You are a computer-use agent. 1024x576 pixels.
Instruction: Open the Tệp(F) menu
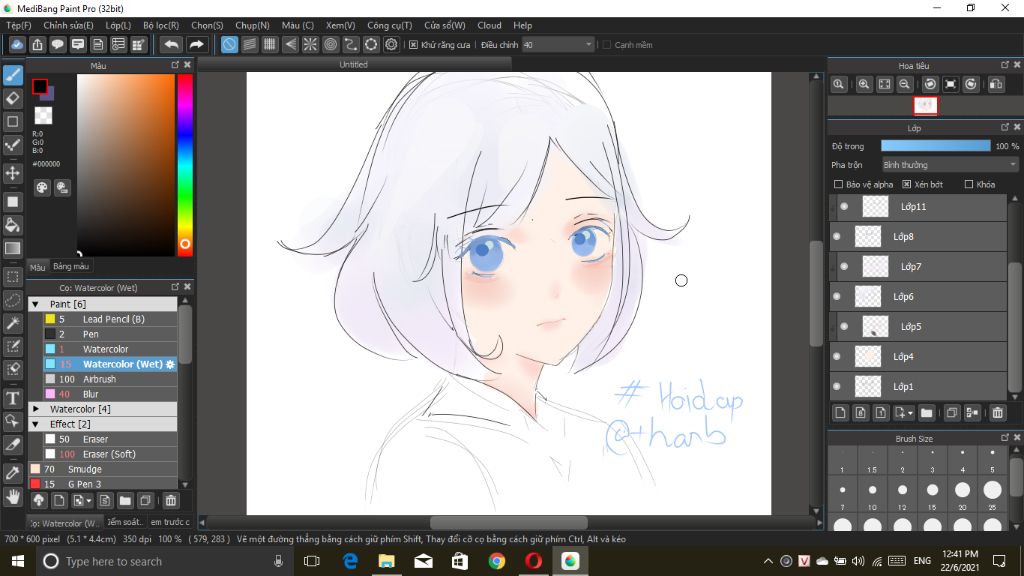[18, 25]
